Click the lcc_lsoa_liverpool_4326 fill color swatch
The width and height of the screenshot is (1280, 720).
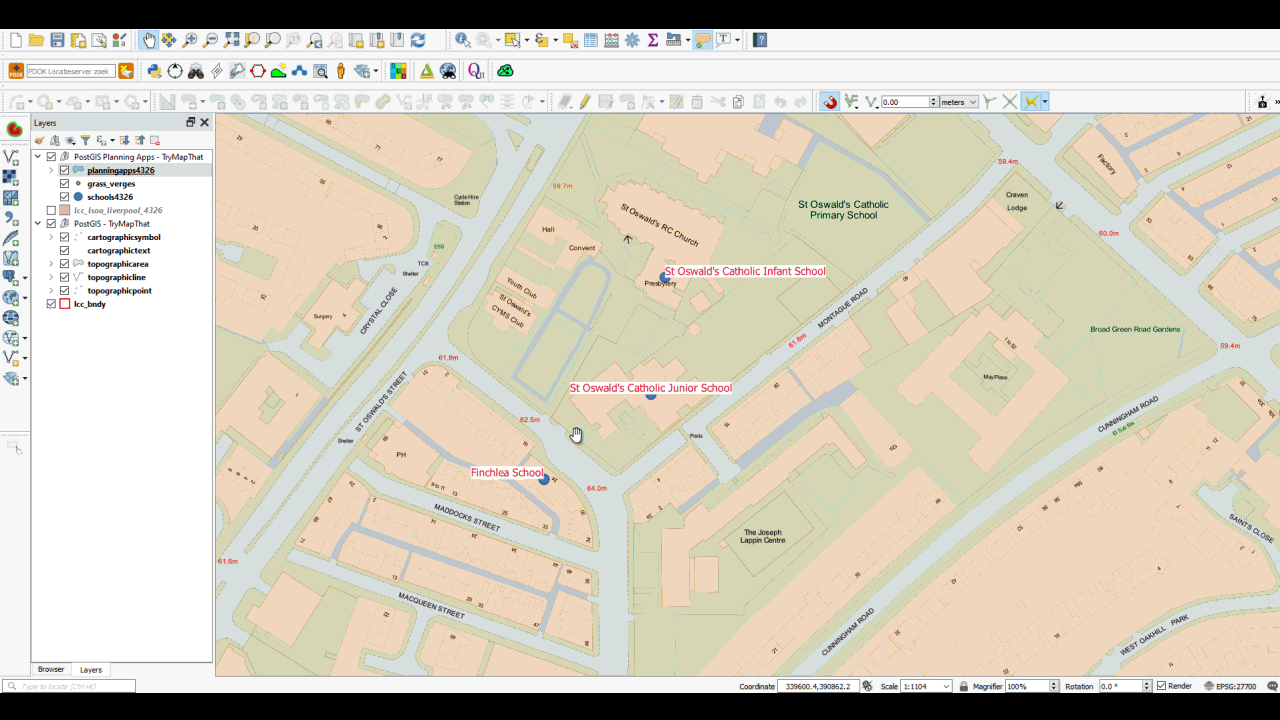click(x=65, y=210)
